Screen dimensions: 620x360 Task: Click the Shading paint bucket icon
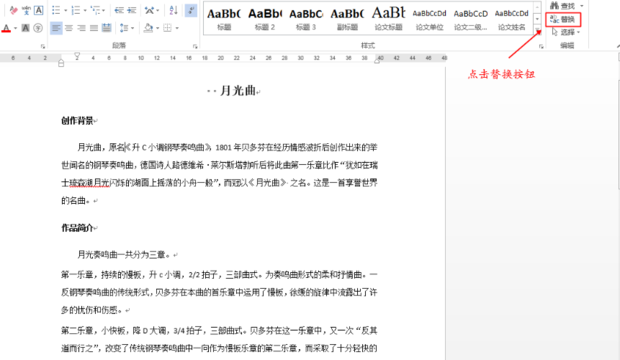tap(149, 28)
